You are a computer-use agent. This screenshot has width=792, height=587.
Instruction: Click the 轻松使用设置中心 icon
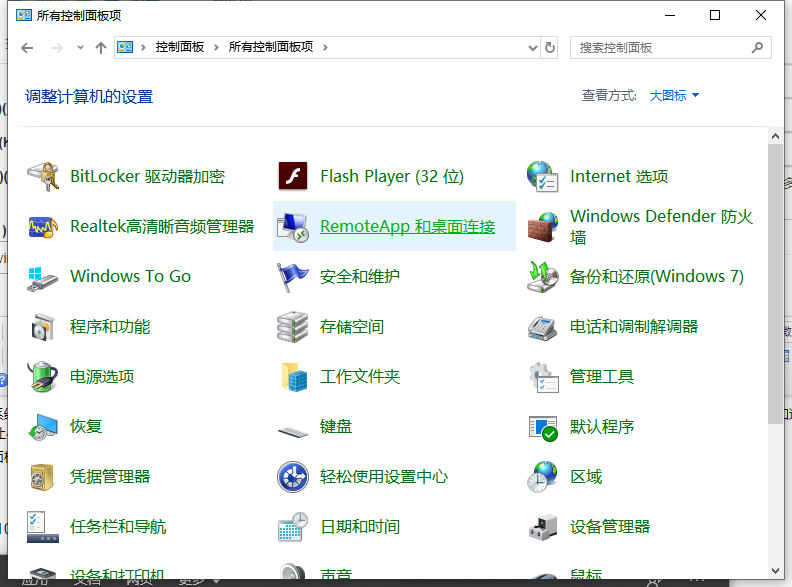(x=292, y=477)
